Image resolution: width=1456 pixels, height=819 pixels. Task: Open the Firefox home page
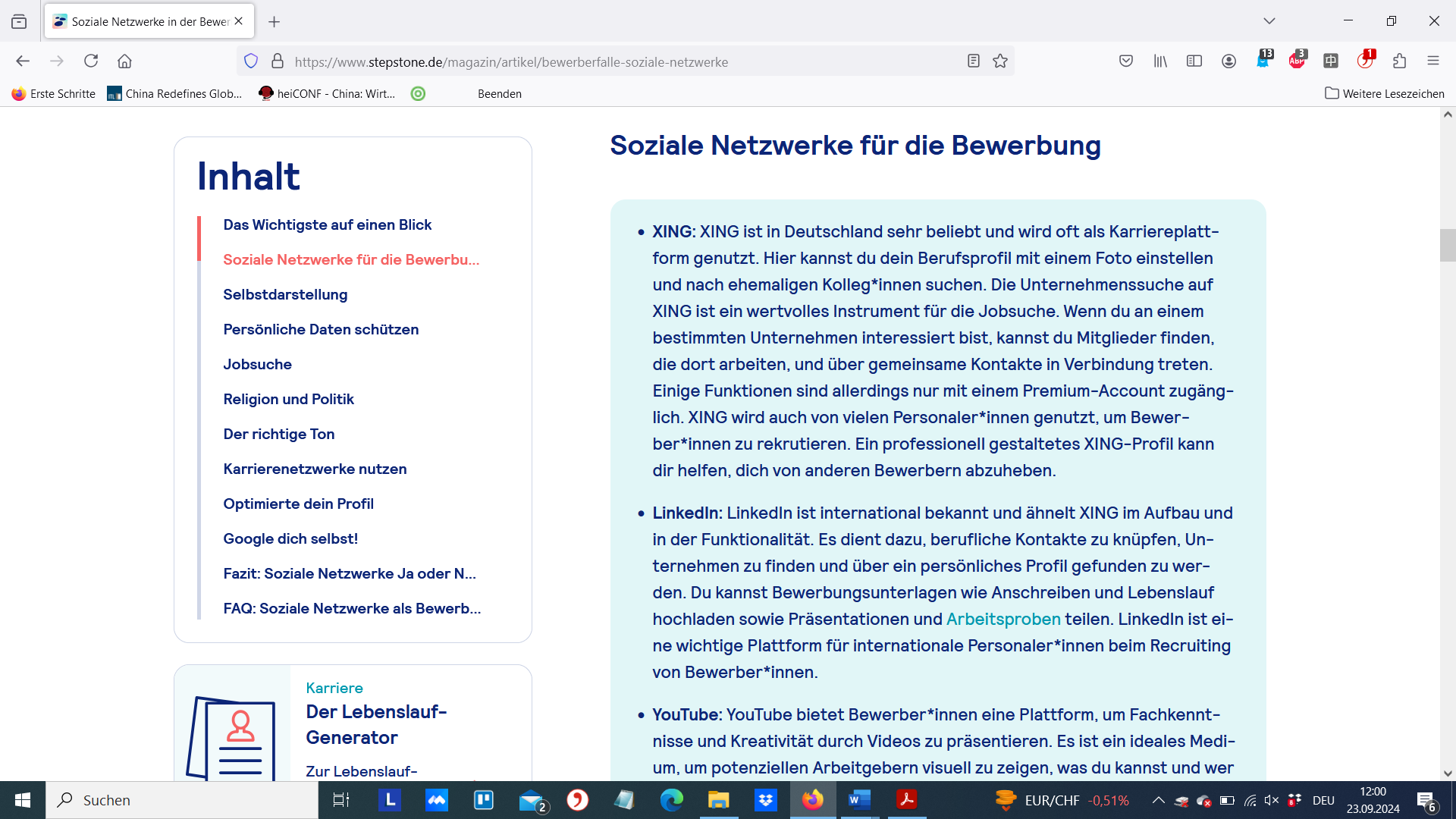[x=125, y=61]
